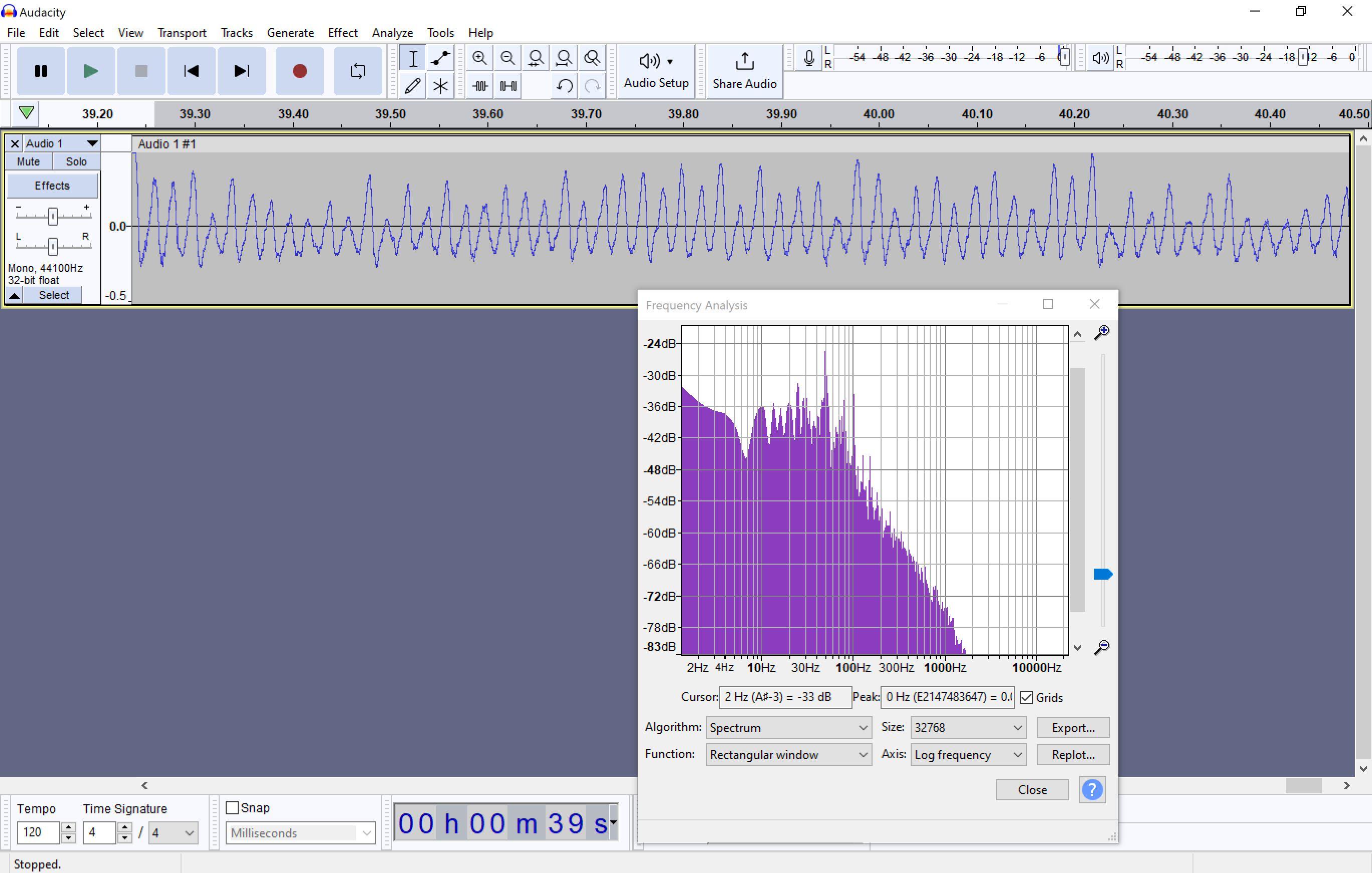This screenshot has width=1372, height=873.
Task: Open the Transport menu
Action: click(x=182, y=33)
